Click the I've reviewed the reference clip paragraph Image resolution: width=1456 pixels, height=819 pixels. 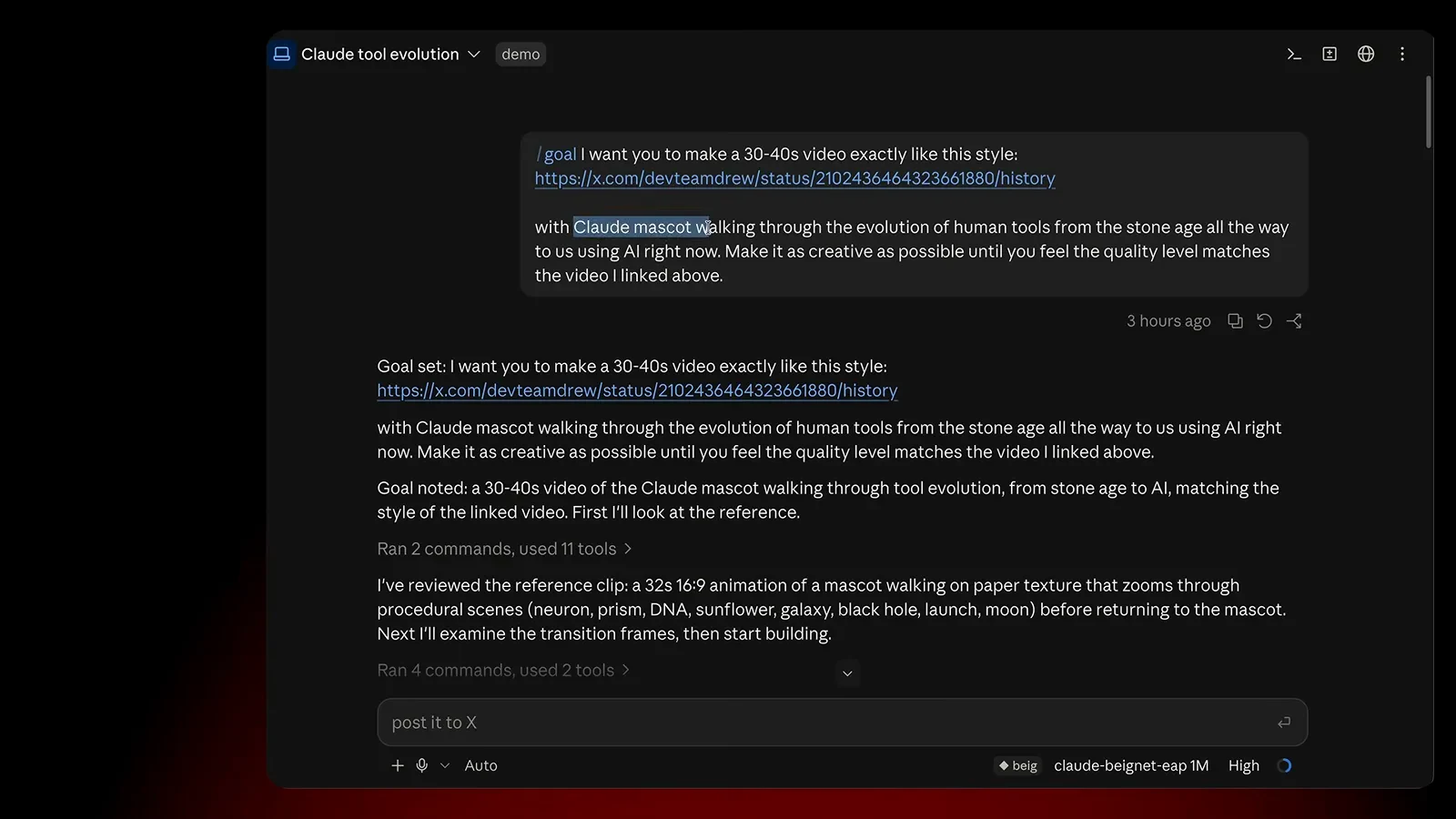[832, 610]
